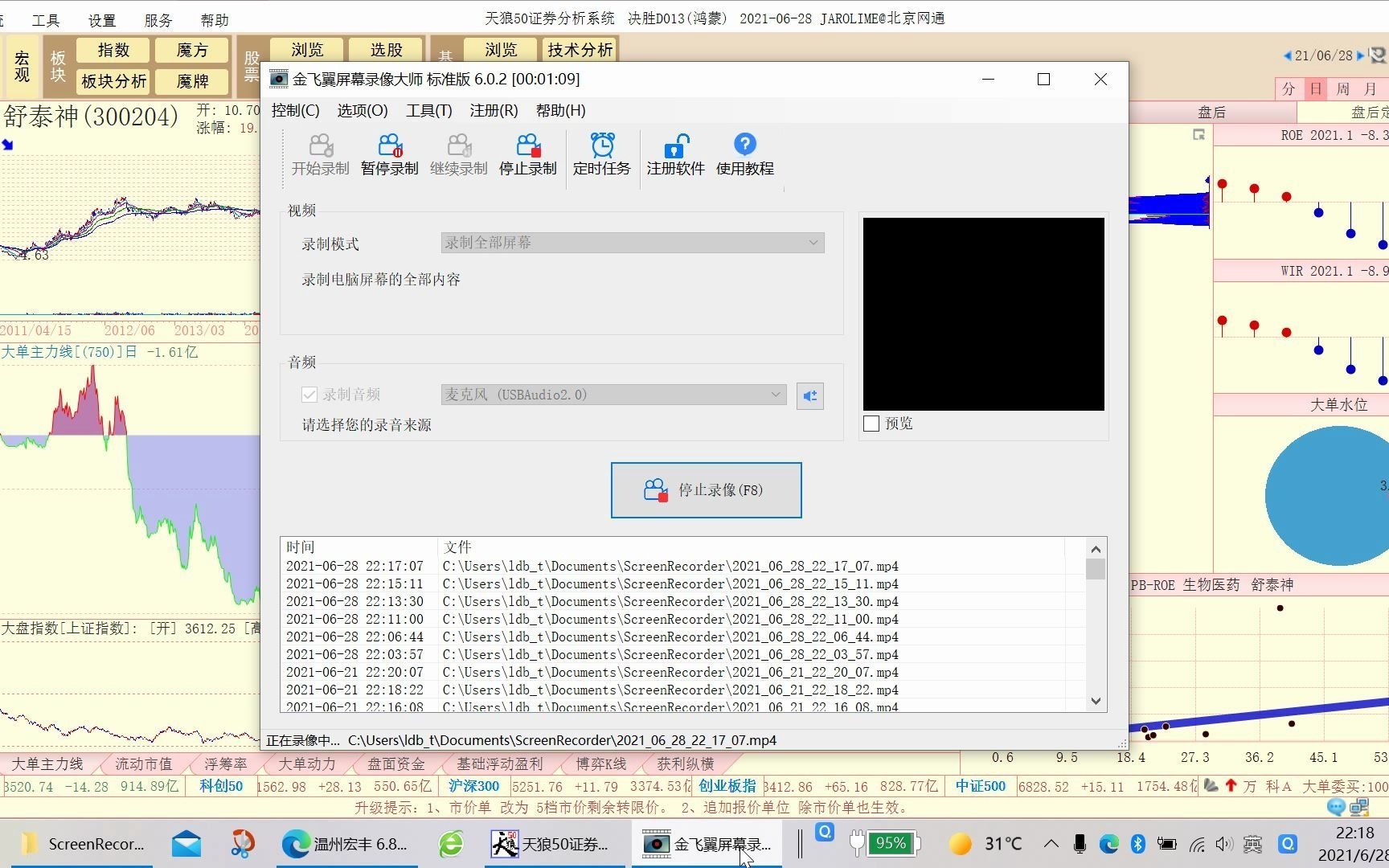
Task: Switch to 博弈K线 bottom tab
Action: [600, 764]
